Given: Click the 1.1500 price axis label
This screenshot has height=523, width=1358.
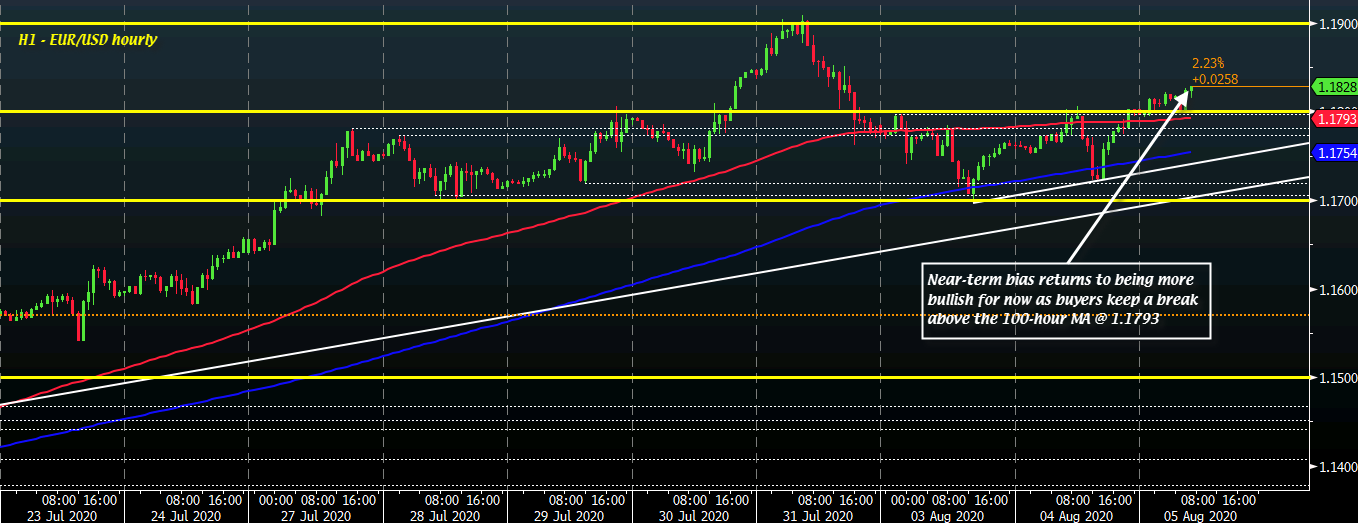Looking at the screenshot, I should pos(1336,379).
